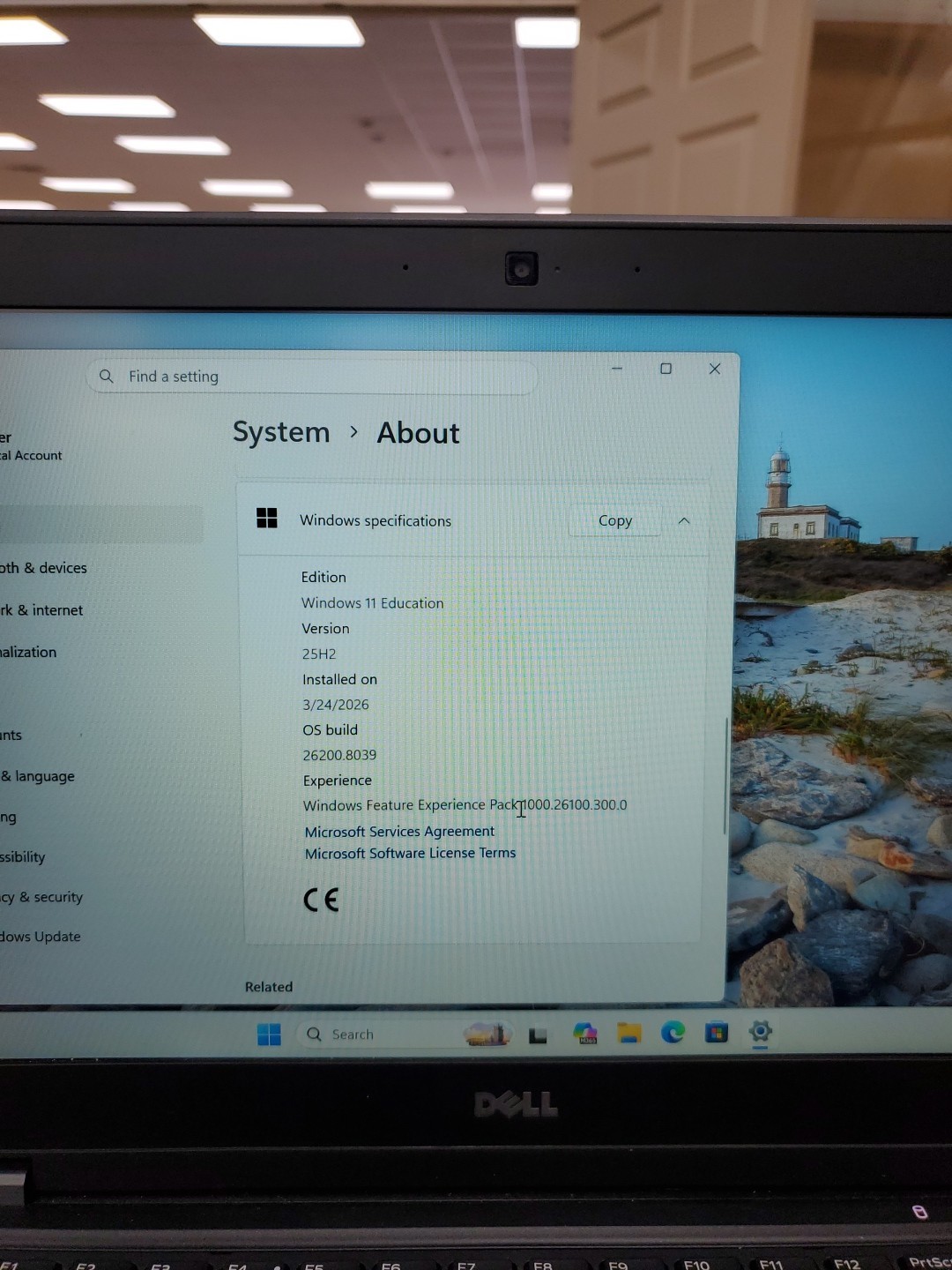
Task: Select Network & internet in sidebar
Action: point(41,610)
